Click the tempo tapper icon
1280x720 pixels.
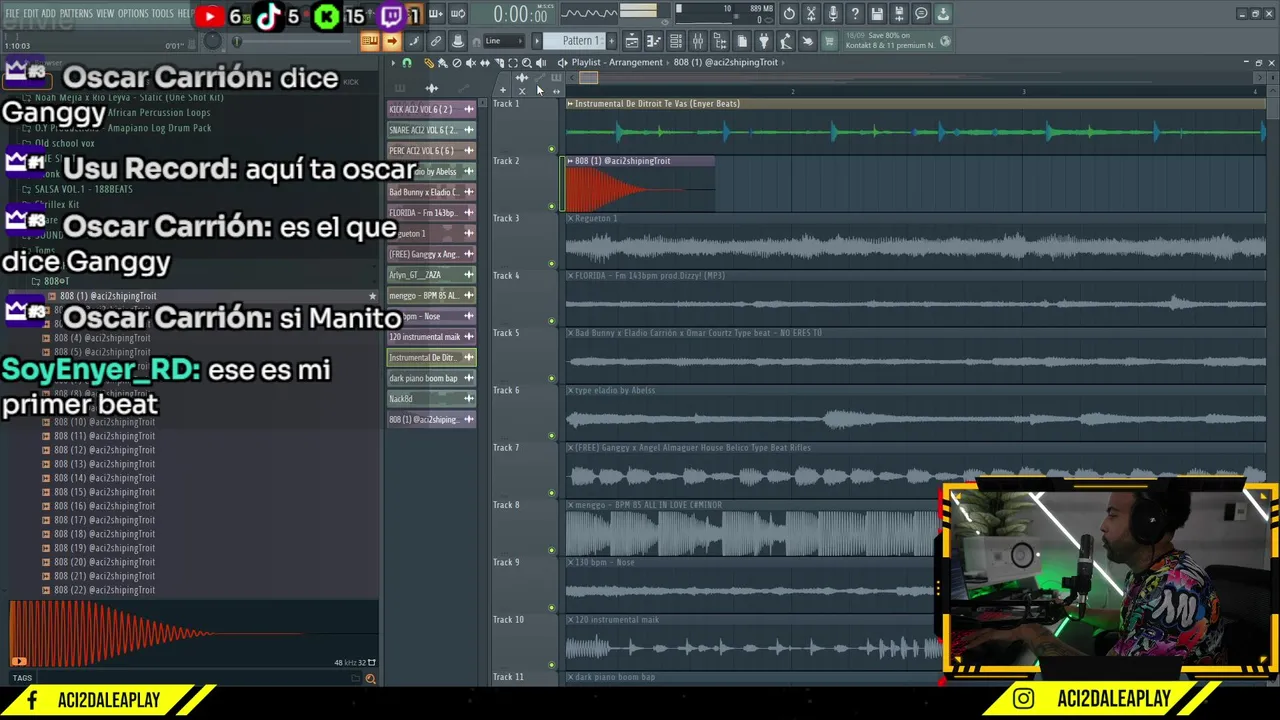click(x=785, y=41)
